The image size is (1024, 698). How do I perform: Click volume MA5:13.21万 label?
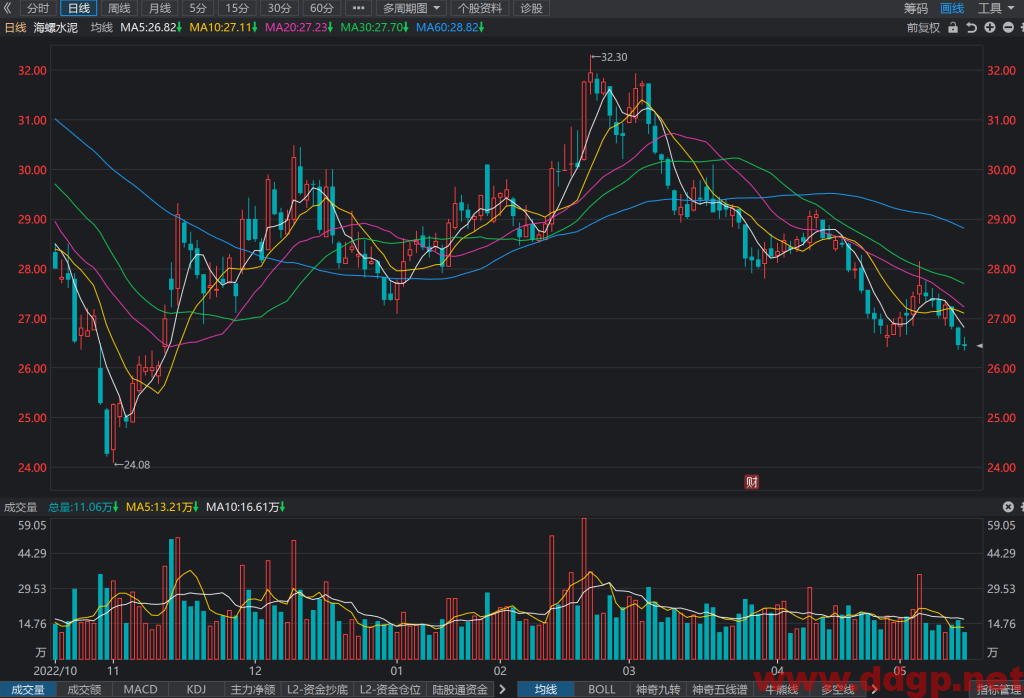click(162, 507)
